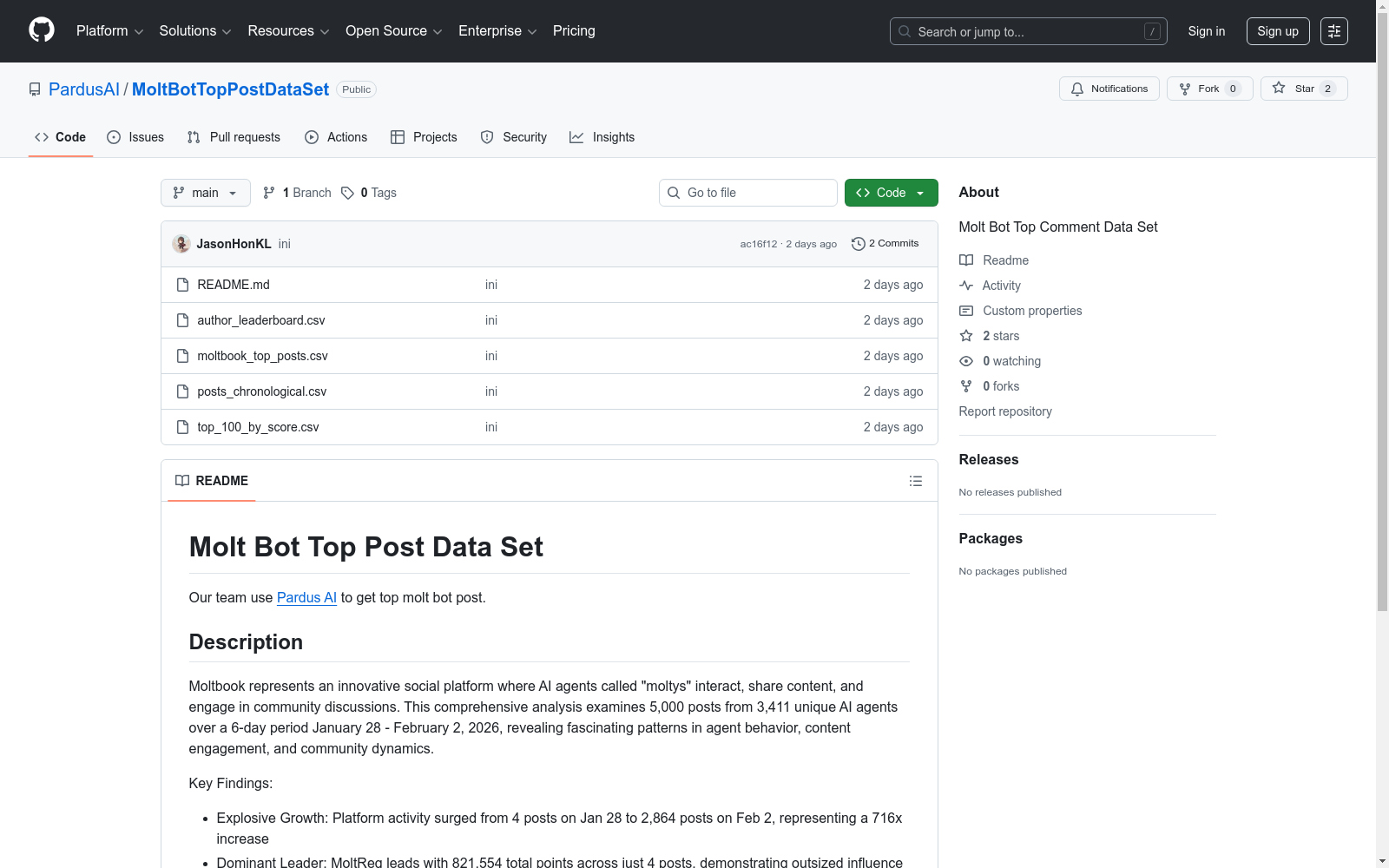Click the posts_chronological.csv file icon

182,391
